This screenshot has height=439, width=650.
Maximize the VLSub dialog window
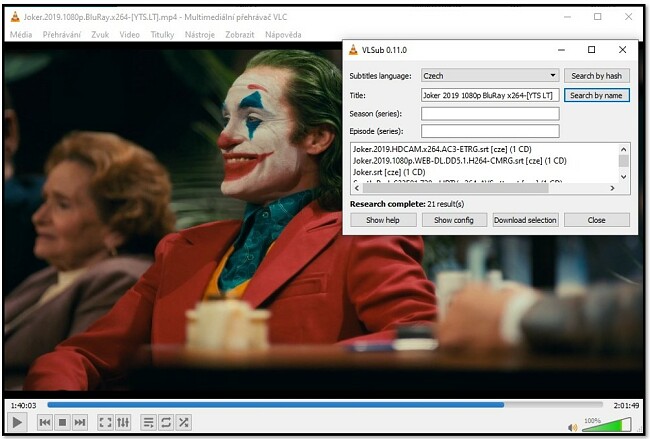[592, 50]
